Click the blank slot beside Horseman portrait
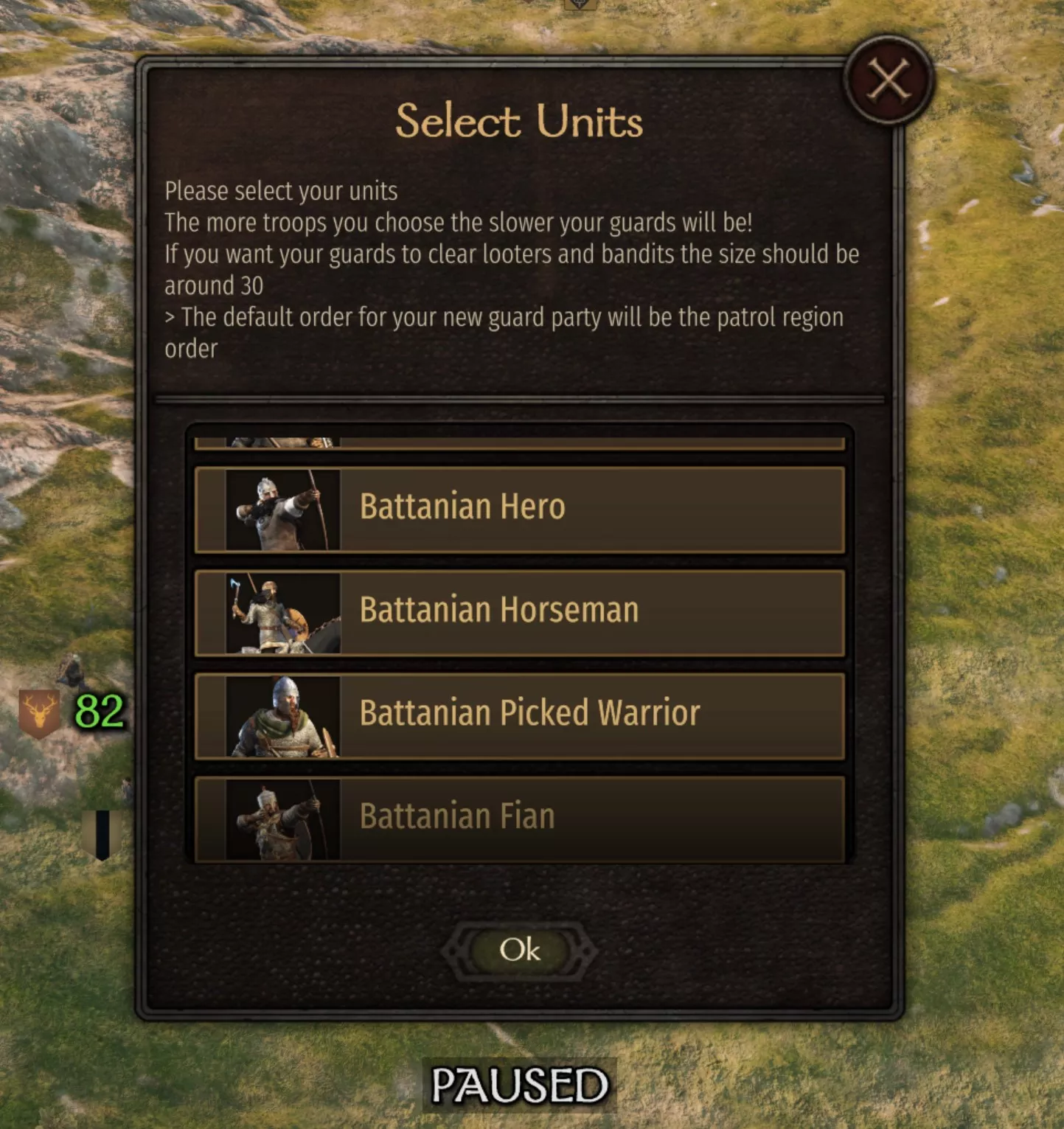 click(x=211, y=613)
